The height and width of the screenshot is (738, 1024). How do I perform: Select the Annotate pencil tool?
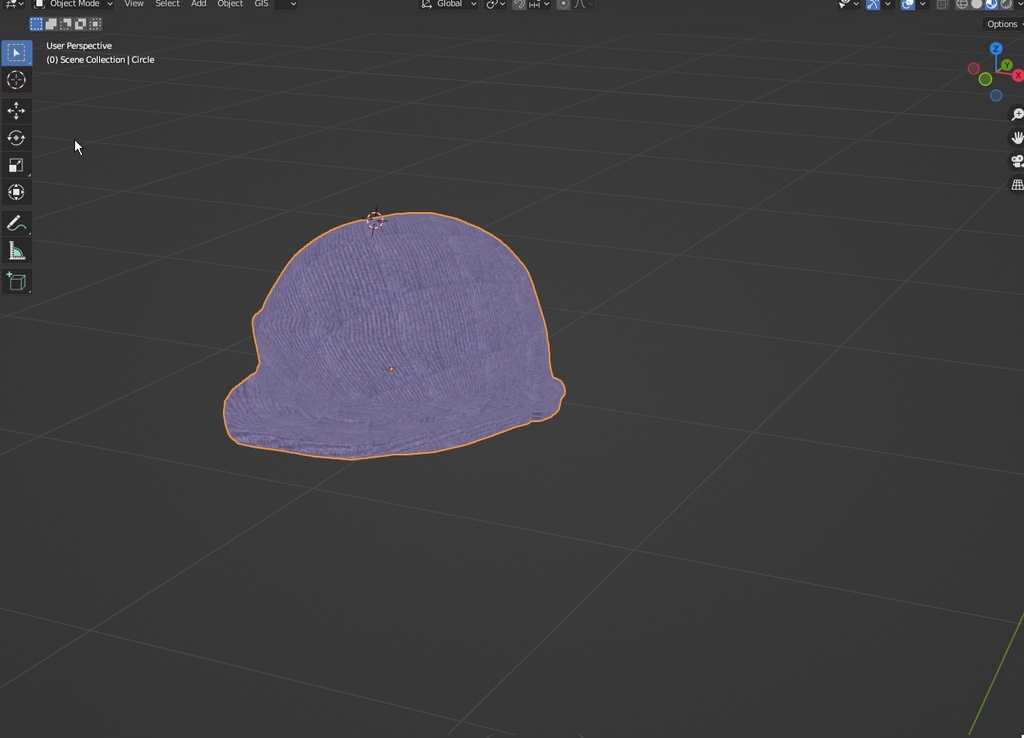pyautogui.click(x=16, y=223)
